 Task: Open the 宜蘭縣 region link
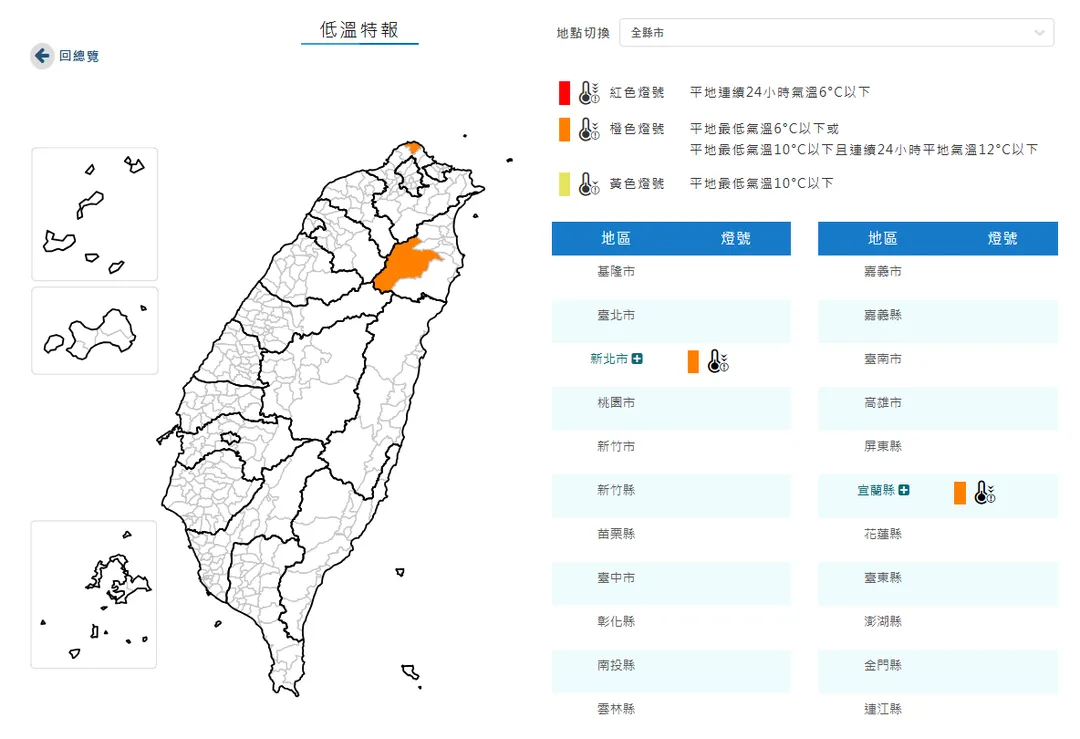click(875, 490)
